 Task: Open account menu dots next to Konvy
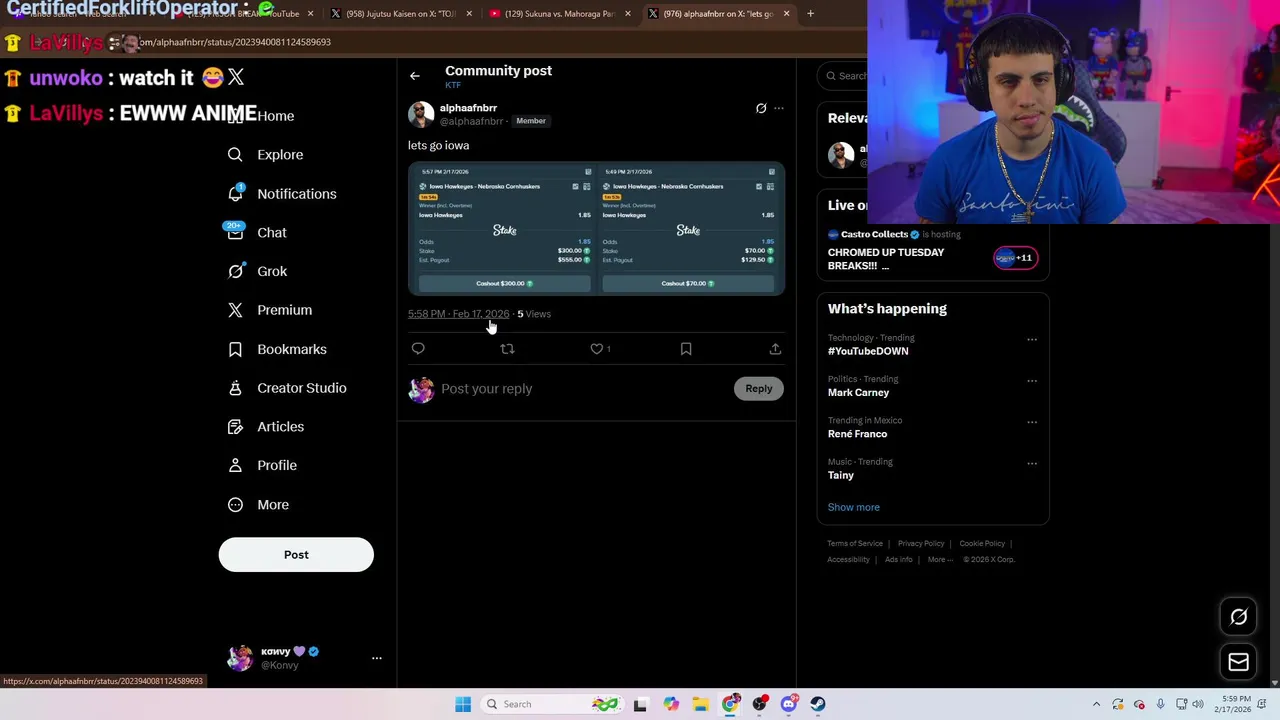coord(377,658)
